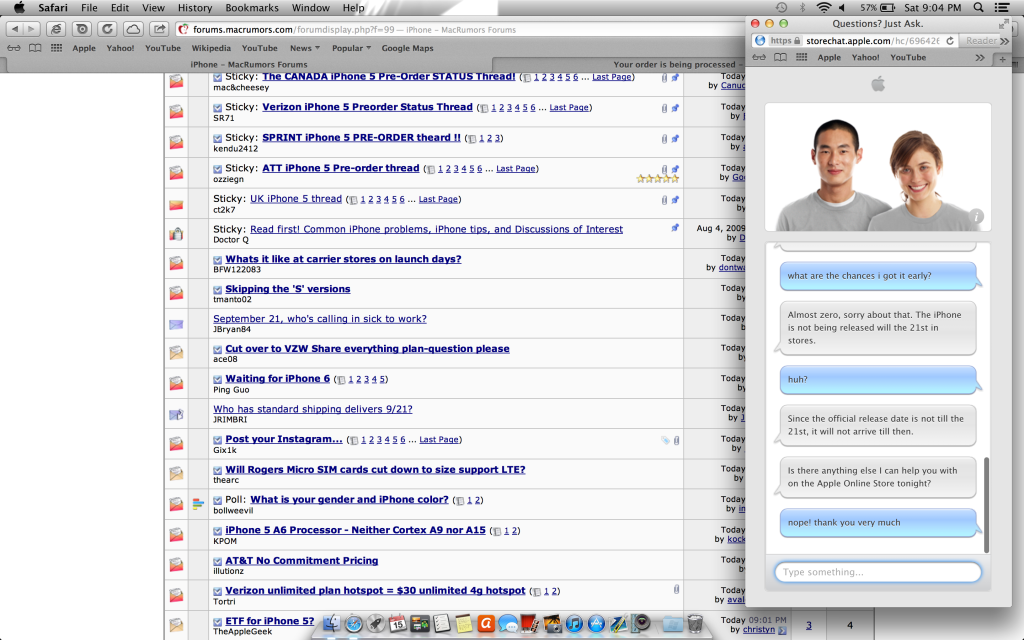
Task: Show overflow toolbar items next to Reader
Action: tap(1004, 40)
